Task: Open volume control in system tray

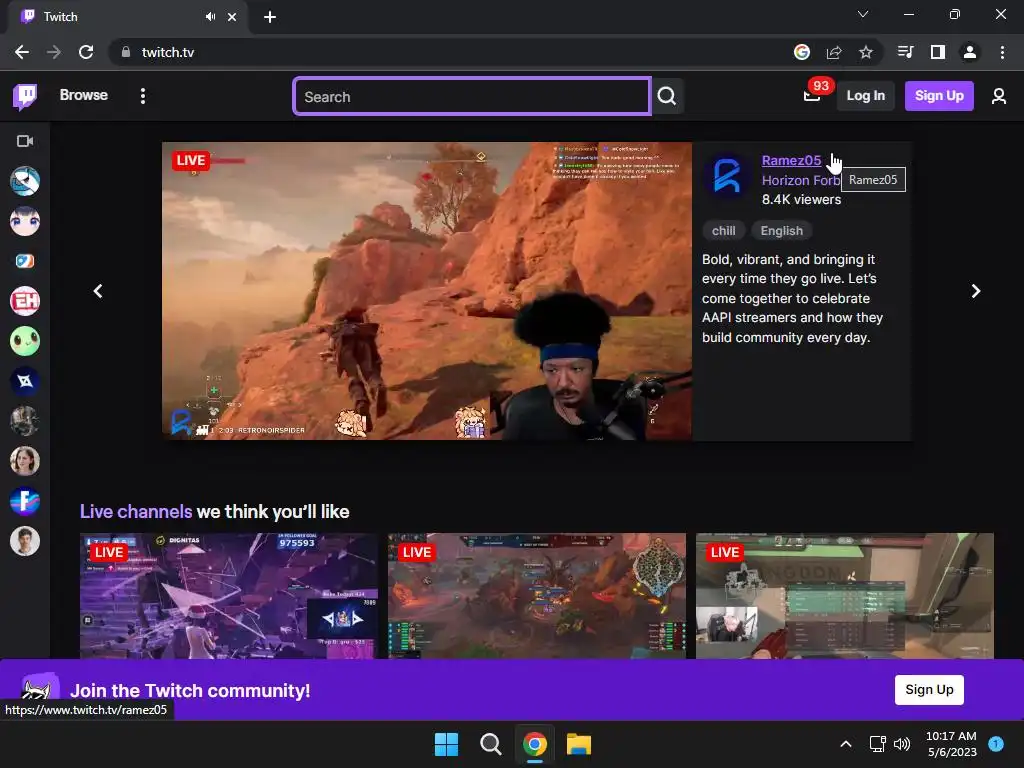Action: click(x=902, y=744)
